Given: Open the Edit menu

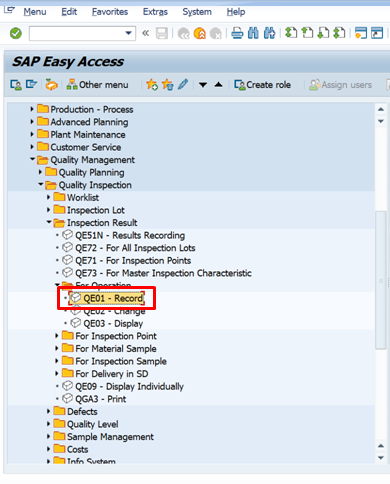Looking at the screenshot, I should pyautogui.click(x=69, y=12).
